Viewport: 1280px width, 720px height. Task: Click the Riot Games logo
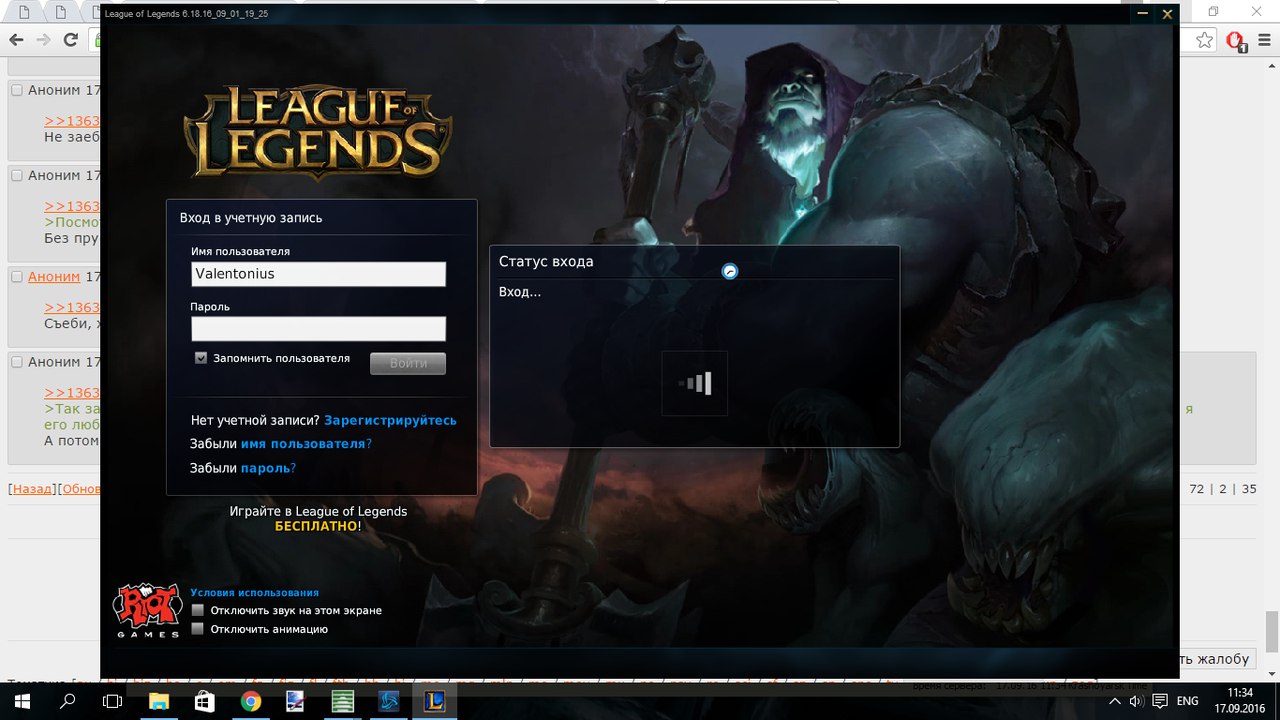[x=147, y=610]
